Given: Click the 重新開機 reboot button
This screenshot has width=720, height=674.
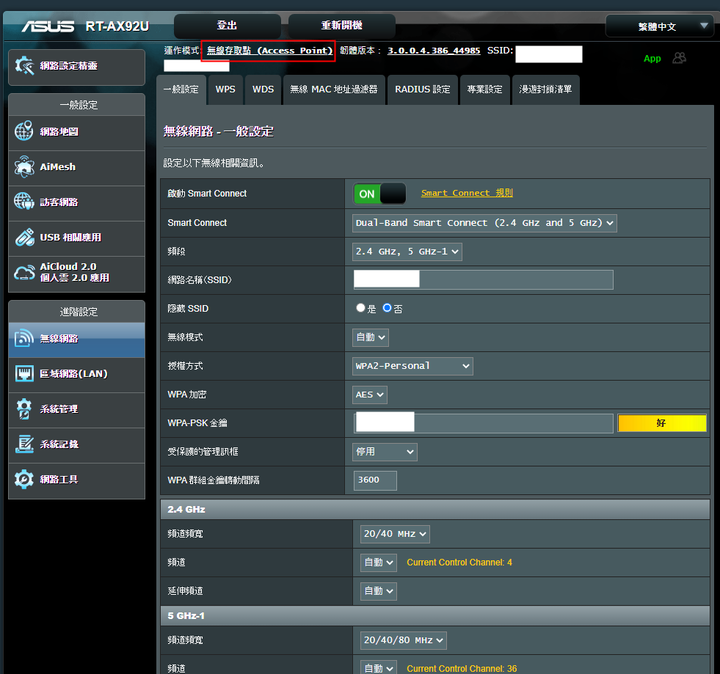Looking at the screenshot, I should coord(342,26).
